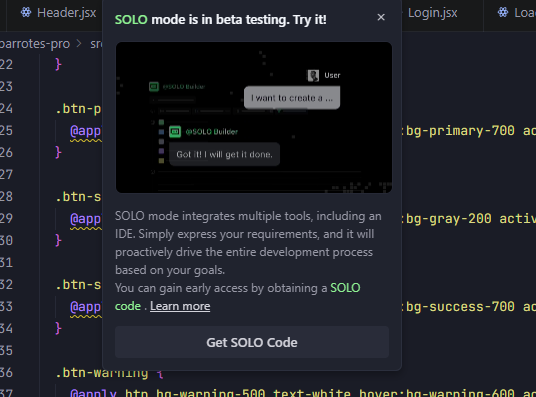This screenshot has width=536, height=397.
Task: Click the green SOLO word in popup title
Action: tap(131, 20)
